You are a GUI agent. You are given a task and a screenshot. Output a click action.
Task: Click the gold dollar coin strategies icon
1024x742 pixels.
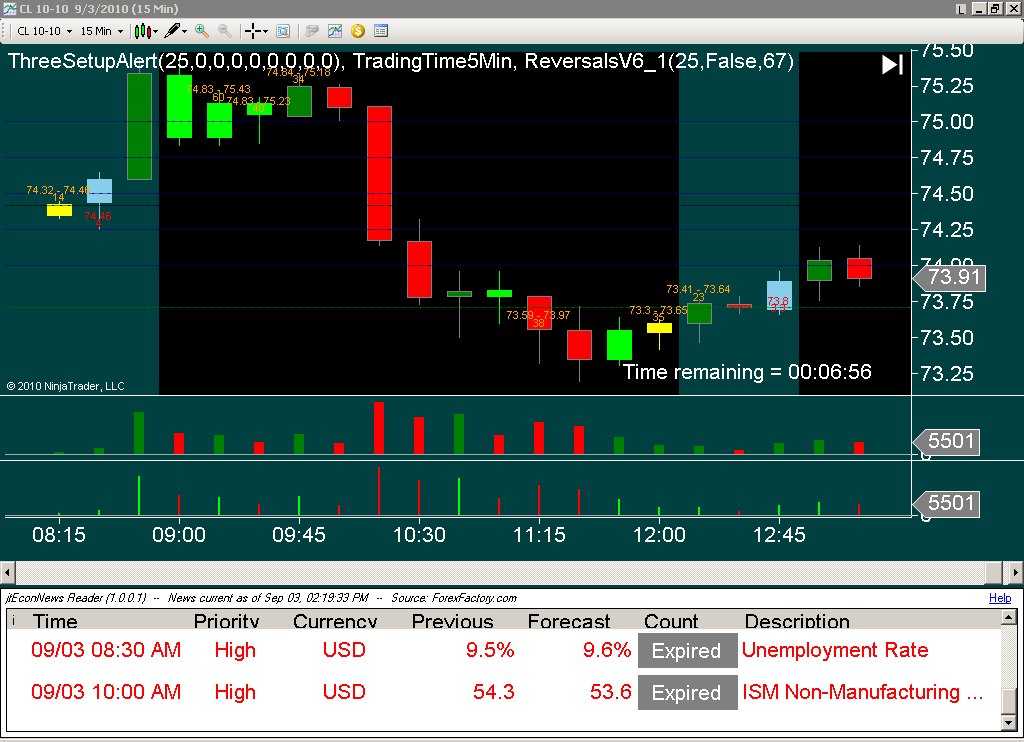(357, 31)
